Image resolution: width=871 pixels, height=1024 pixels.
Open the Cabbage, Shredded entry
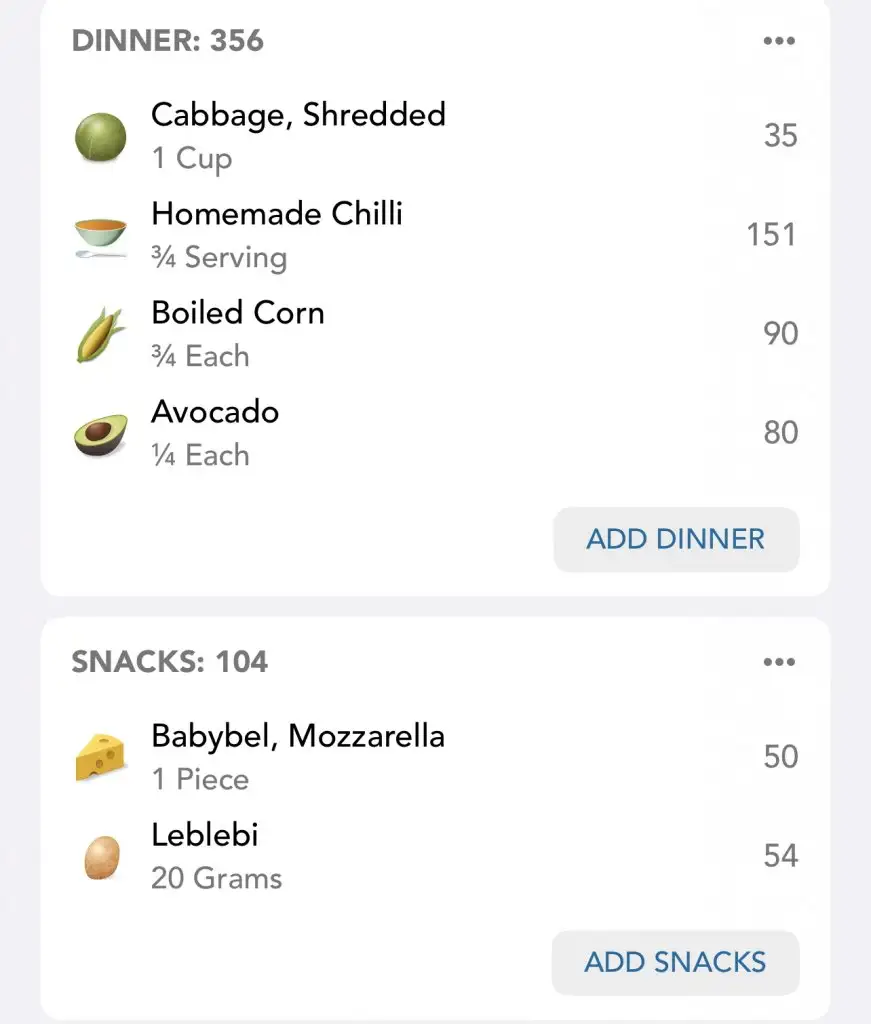click(x=436, y=136)
